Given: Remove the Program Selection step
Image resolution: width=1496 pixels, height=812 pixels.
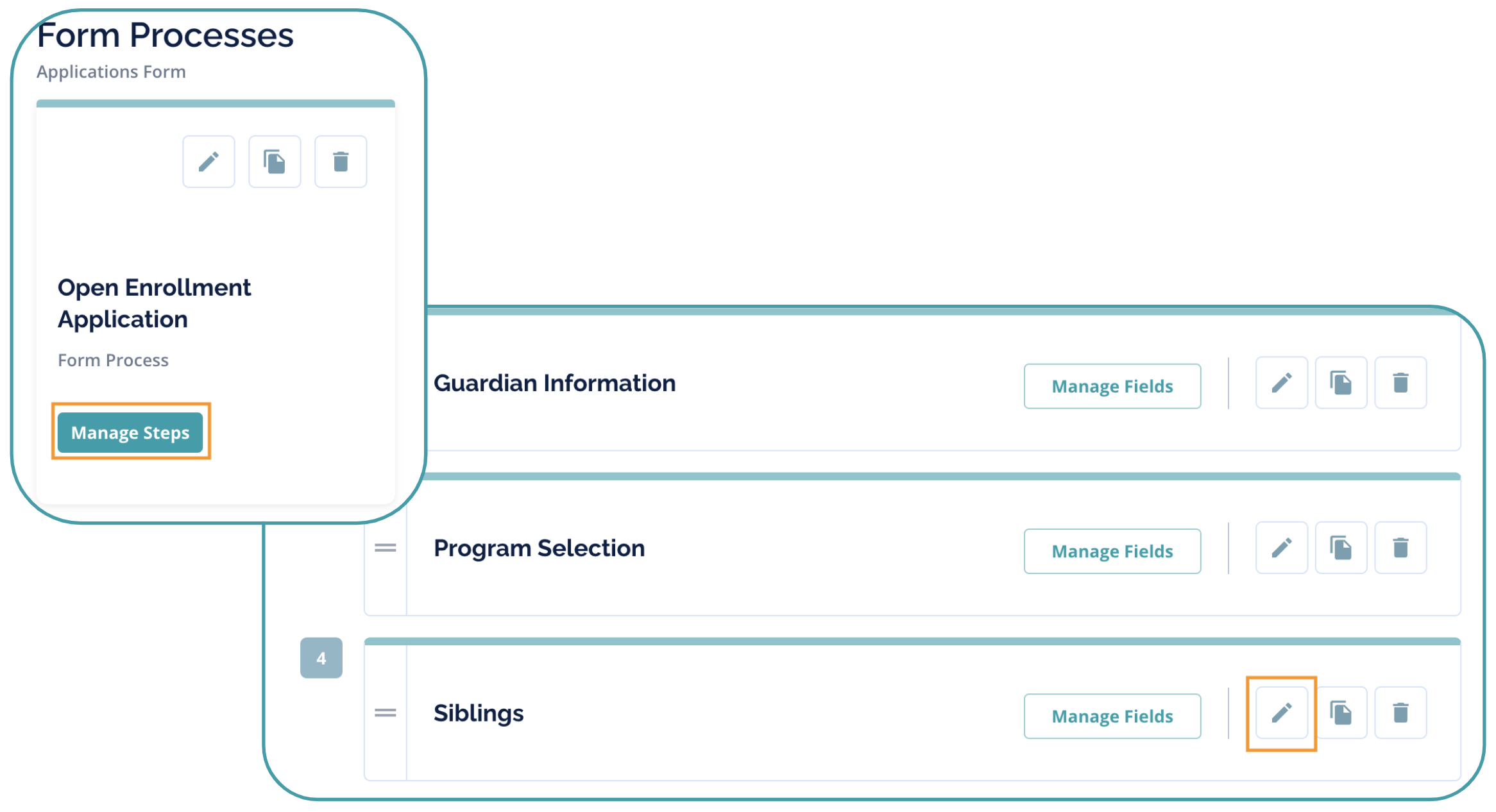Looking at the screenshot, I should 1400,548.
